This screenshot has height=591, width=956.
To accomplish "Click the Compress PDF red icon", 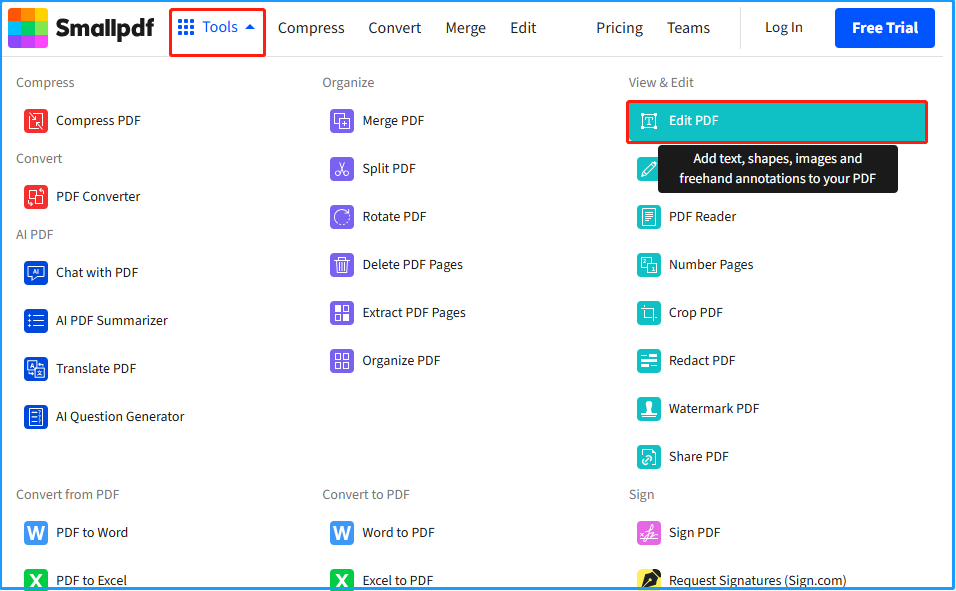I will click(36, 121).
